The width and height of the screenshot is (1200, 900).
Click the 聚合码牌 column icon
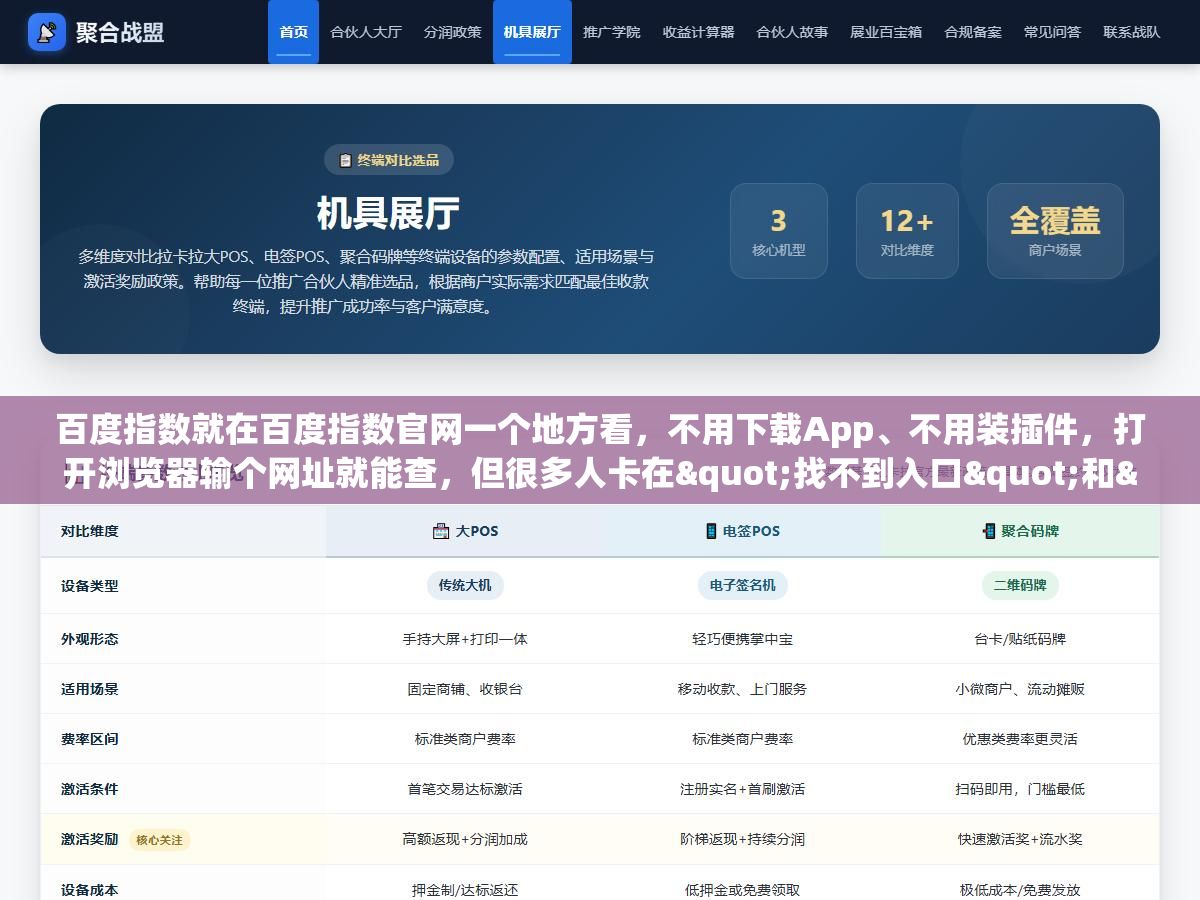(x=989, y=531)
